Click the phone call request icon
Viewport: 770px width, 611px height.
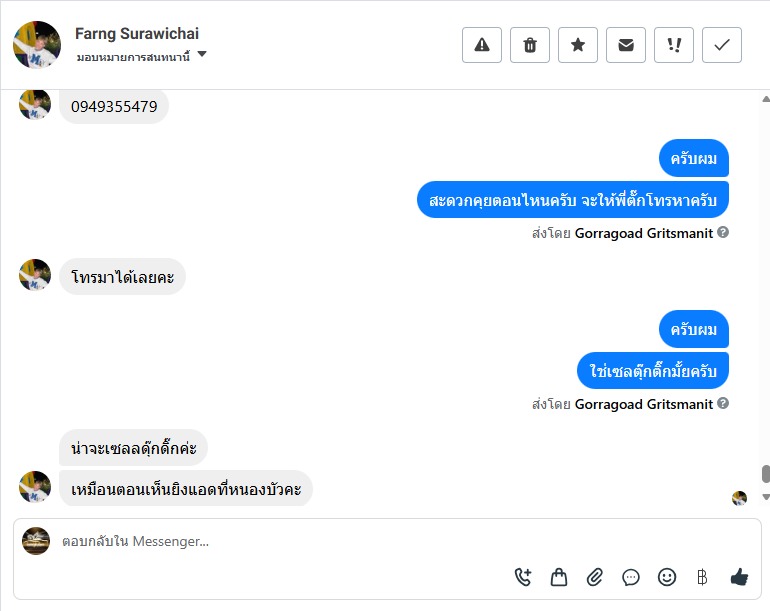tap(523, 576)
